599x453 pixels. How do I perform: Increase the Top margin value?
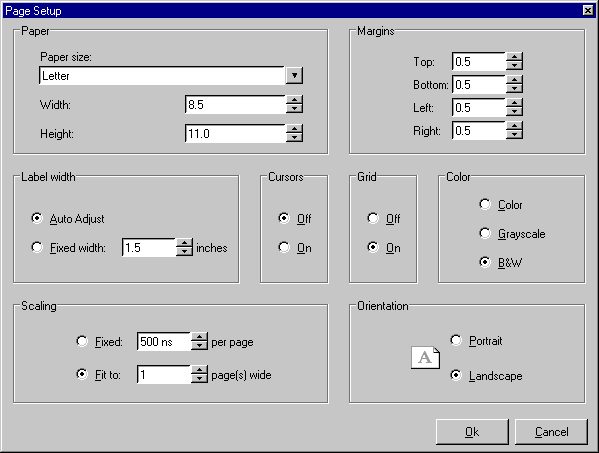tap(514, 57)
